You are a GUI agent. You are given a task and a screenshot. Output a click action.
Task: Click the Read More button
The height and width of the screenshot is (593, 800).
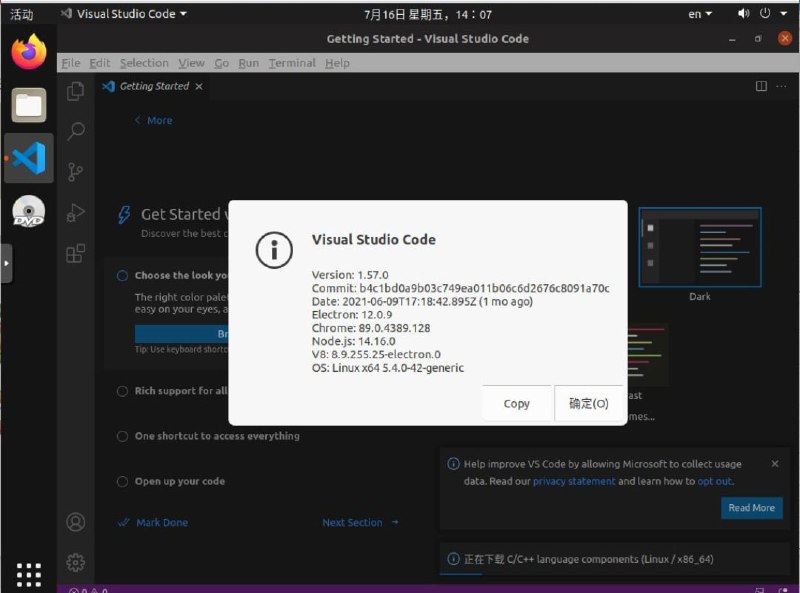(751, 508)
